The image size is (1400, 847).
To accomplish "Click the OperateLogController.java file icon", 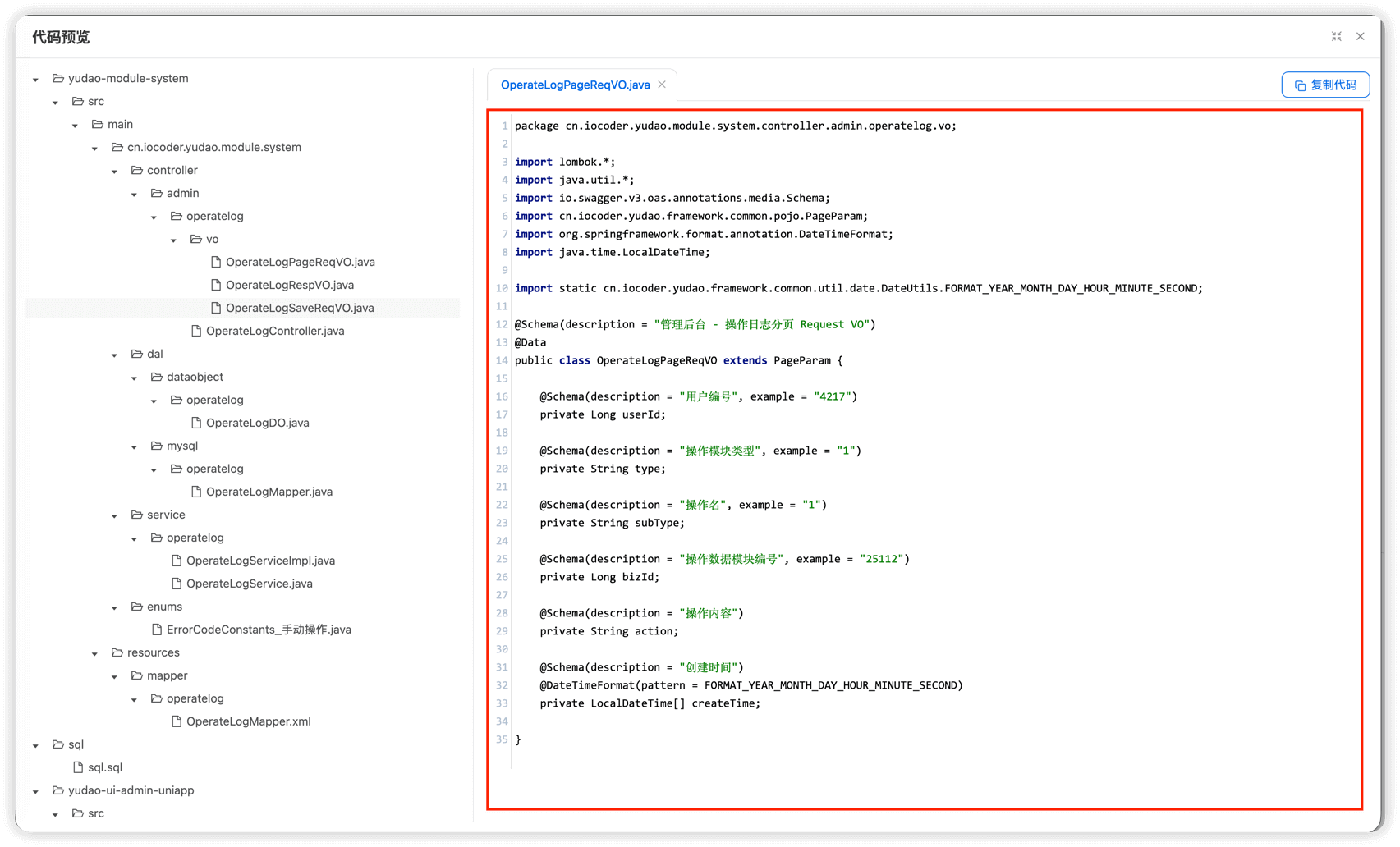I will (x=196, y=331).
